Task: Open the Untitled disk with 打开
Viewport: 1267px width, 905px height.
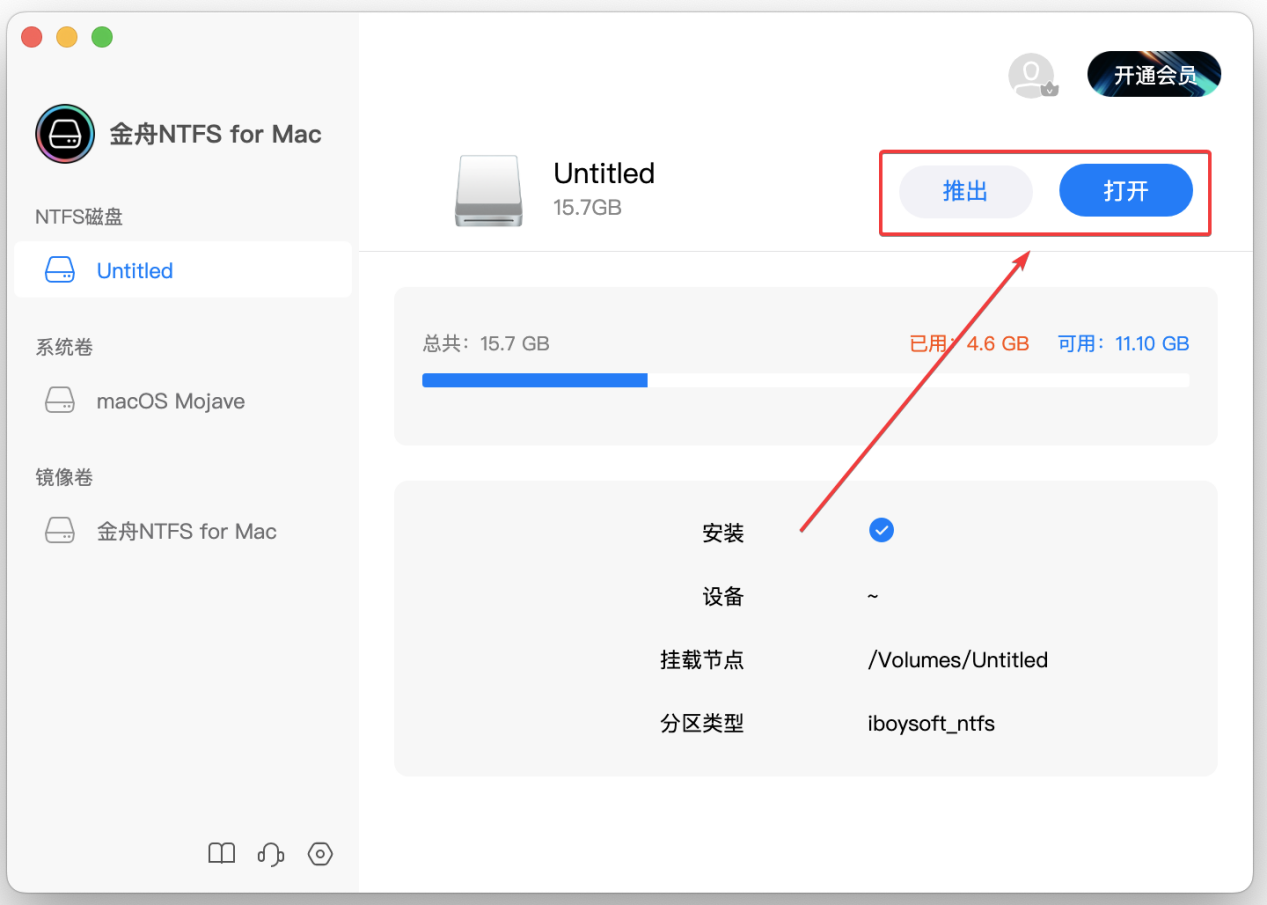Action: 1125,191
